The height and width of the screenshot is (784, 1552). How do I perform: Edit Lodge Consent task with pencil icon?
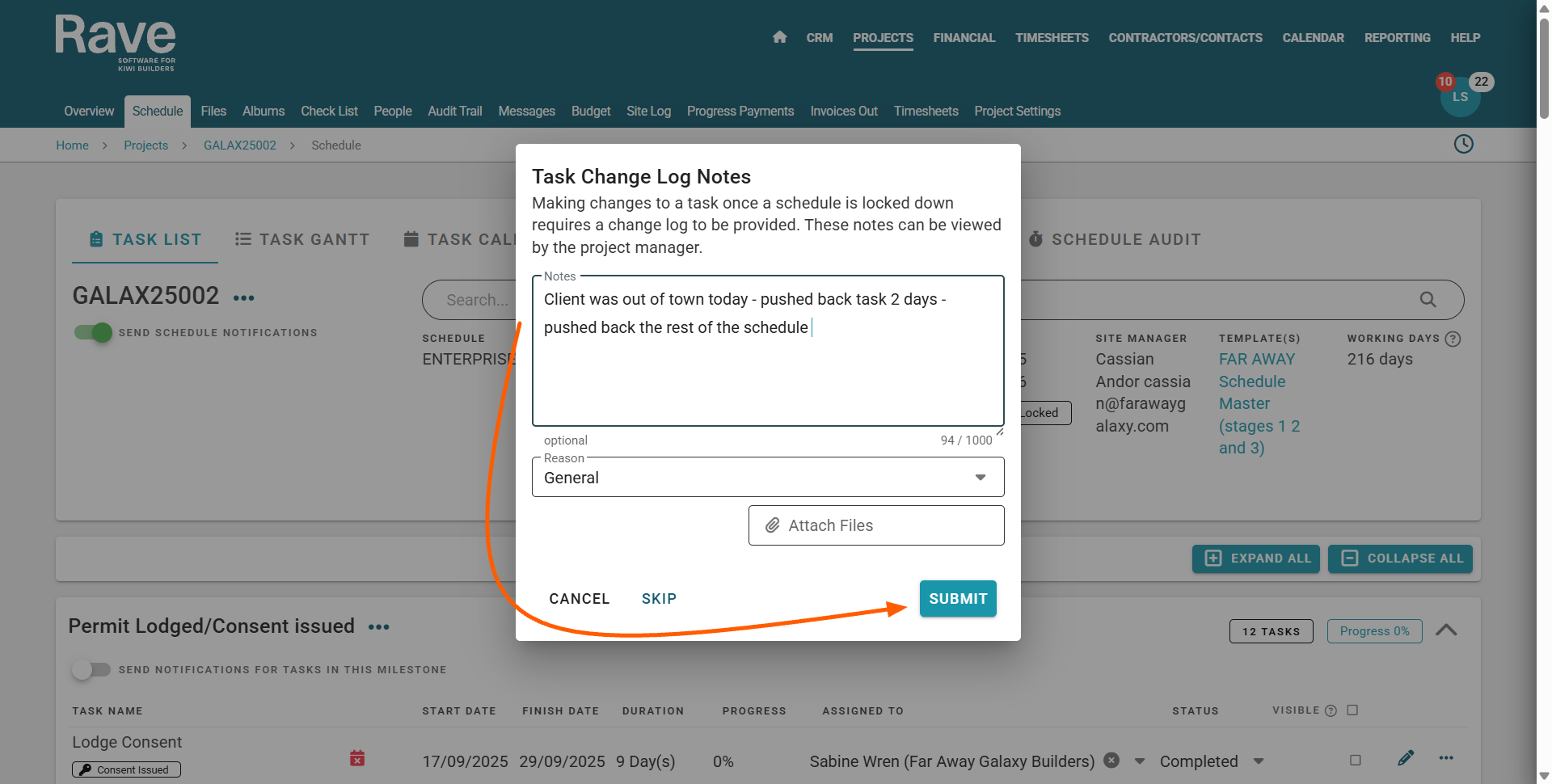coord(1406,758)
